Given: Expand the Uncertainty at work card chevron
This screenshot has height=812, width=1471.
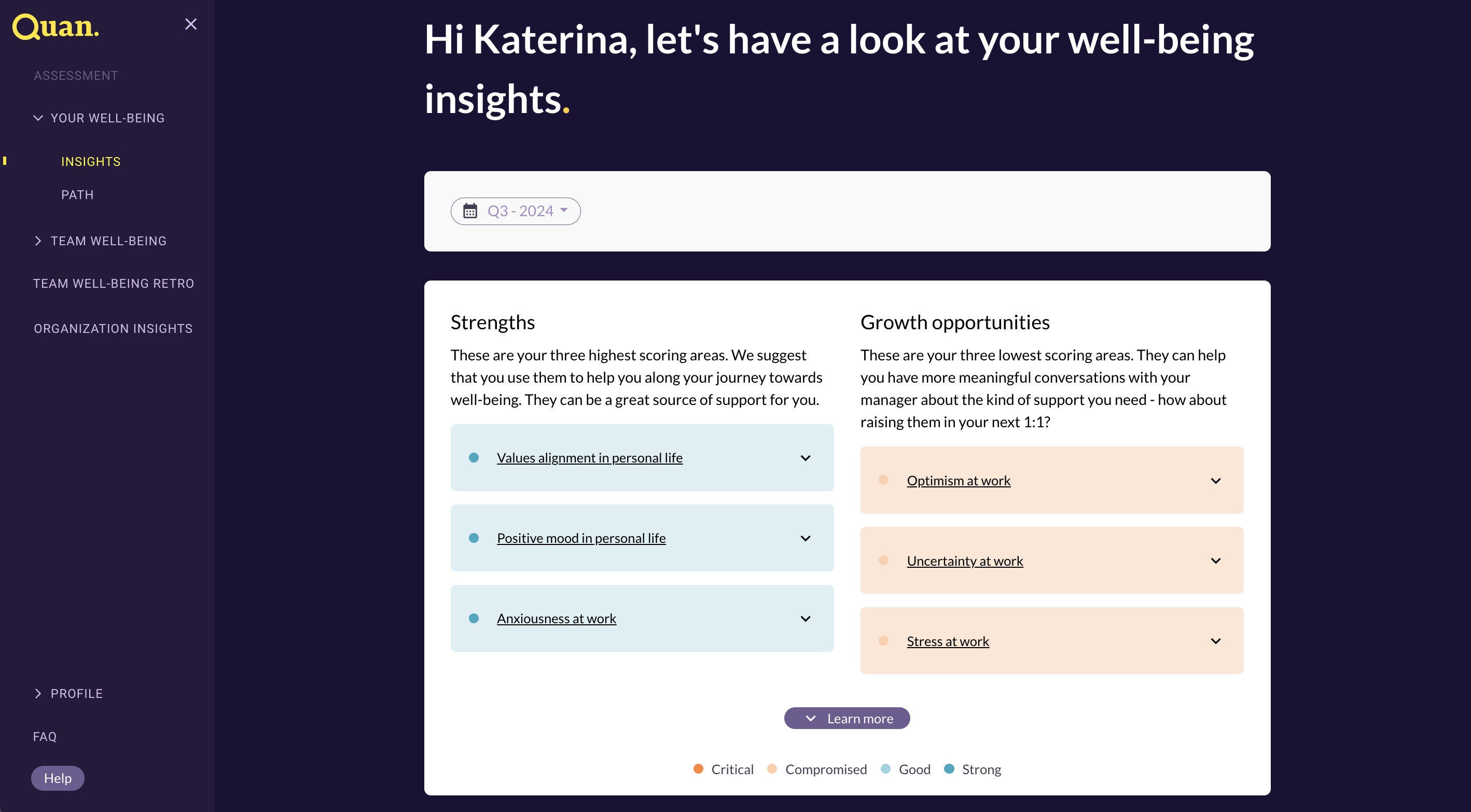Looking at the screenshot, I should 1215,561.
